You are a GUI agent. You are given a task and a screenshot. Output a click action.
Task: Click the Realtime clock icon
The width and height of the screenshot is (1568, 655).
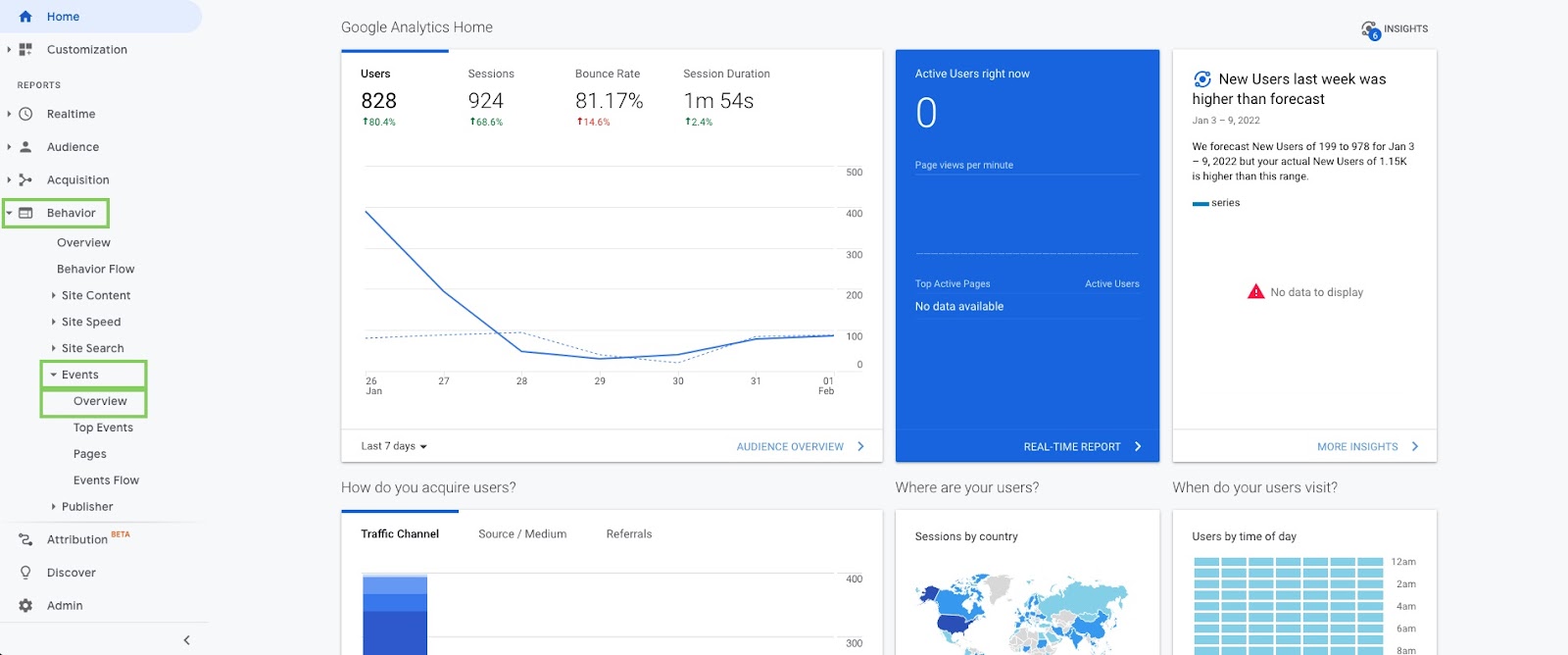tap(25, 114)
